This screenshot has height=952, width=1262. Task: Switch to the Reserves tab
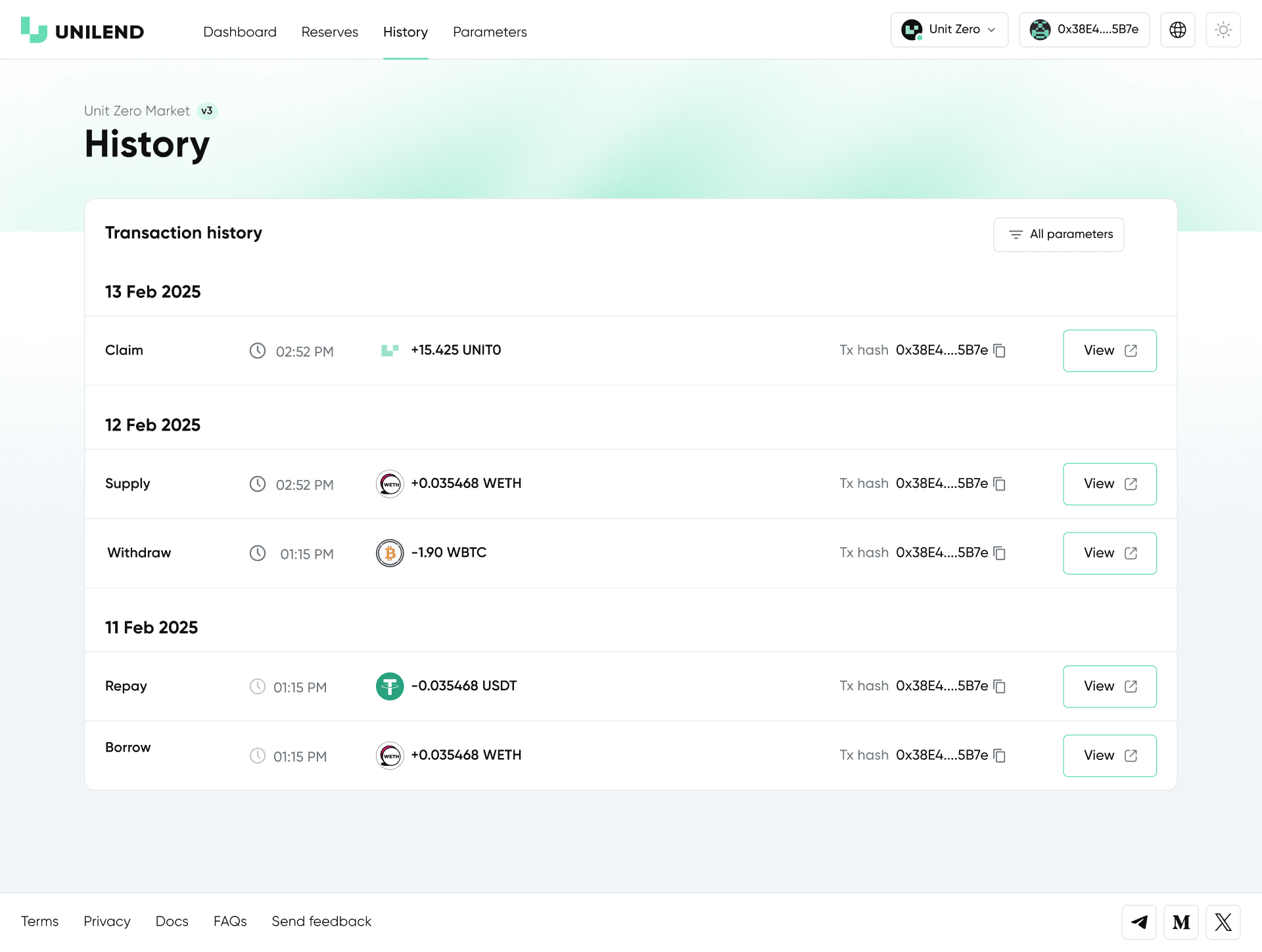[329, 32]
